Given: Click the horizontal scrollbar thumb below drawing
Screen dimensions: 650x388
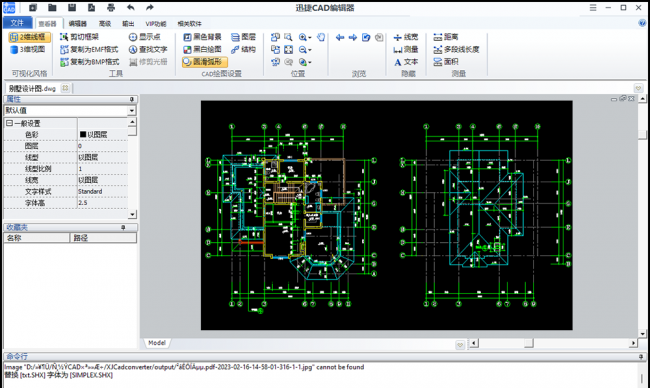Looking at the screenshot, I should [x=529, y=343].
